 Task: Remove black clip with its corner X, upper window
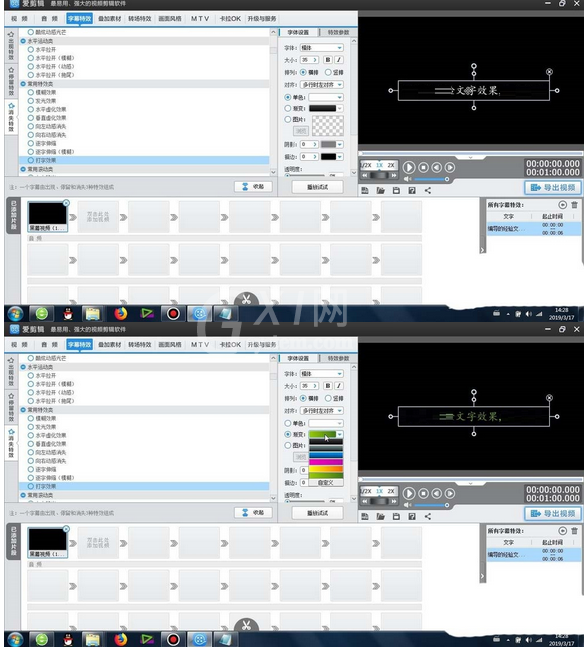coord(66,203)
